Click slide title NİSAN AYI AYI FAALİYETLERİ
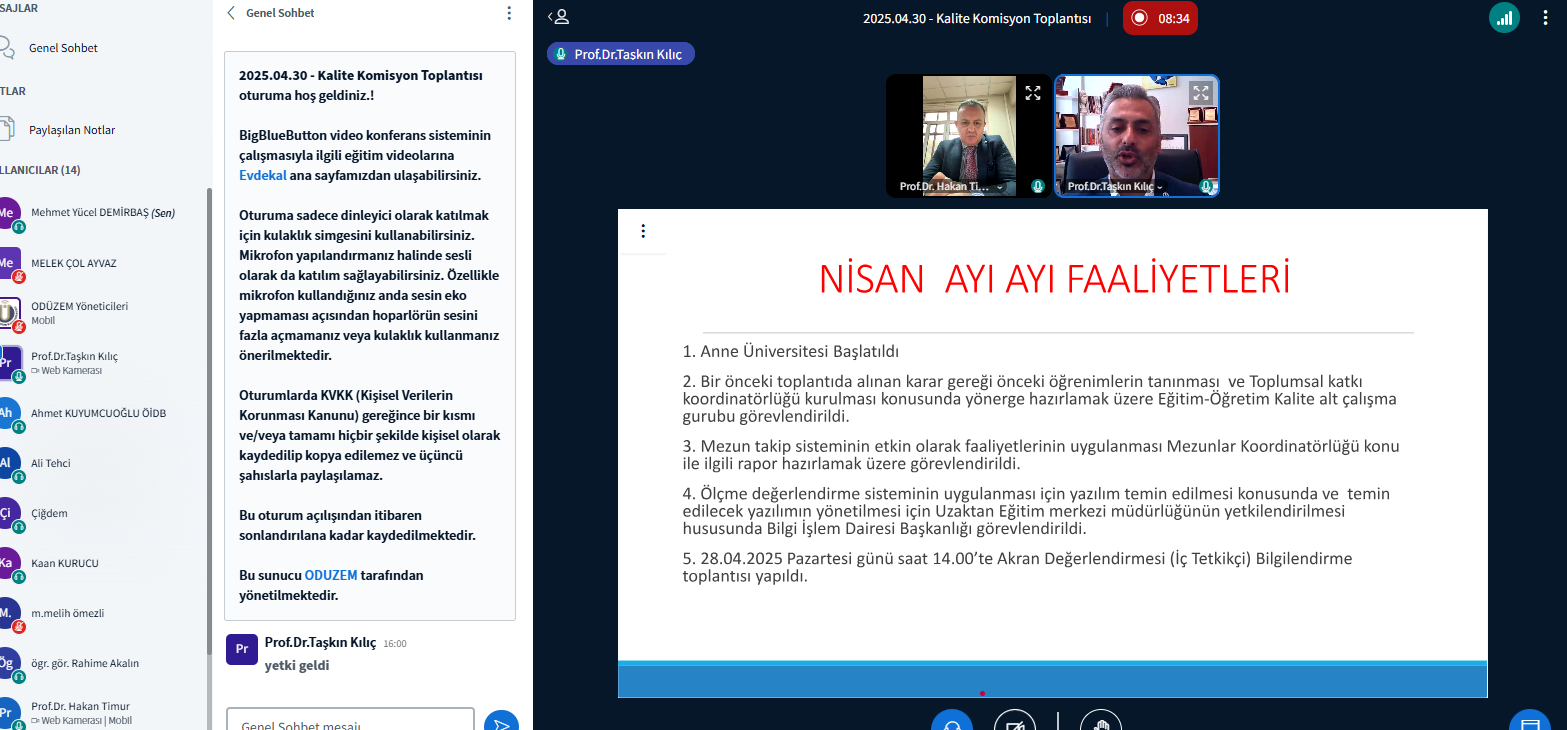The height and width of the screenshot is (730, 1567). point(1054,279)
